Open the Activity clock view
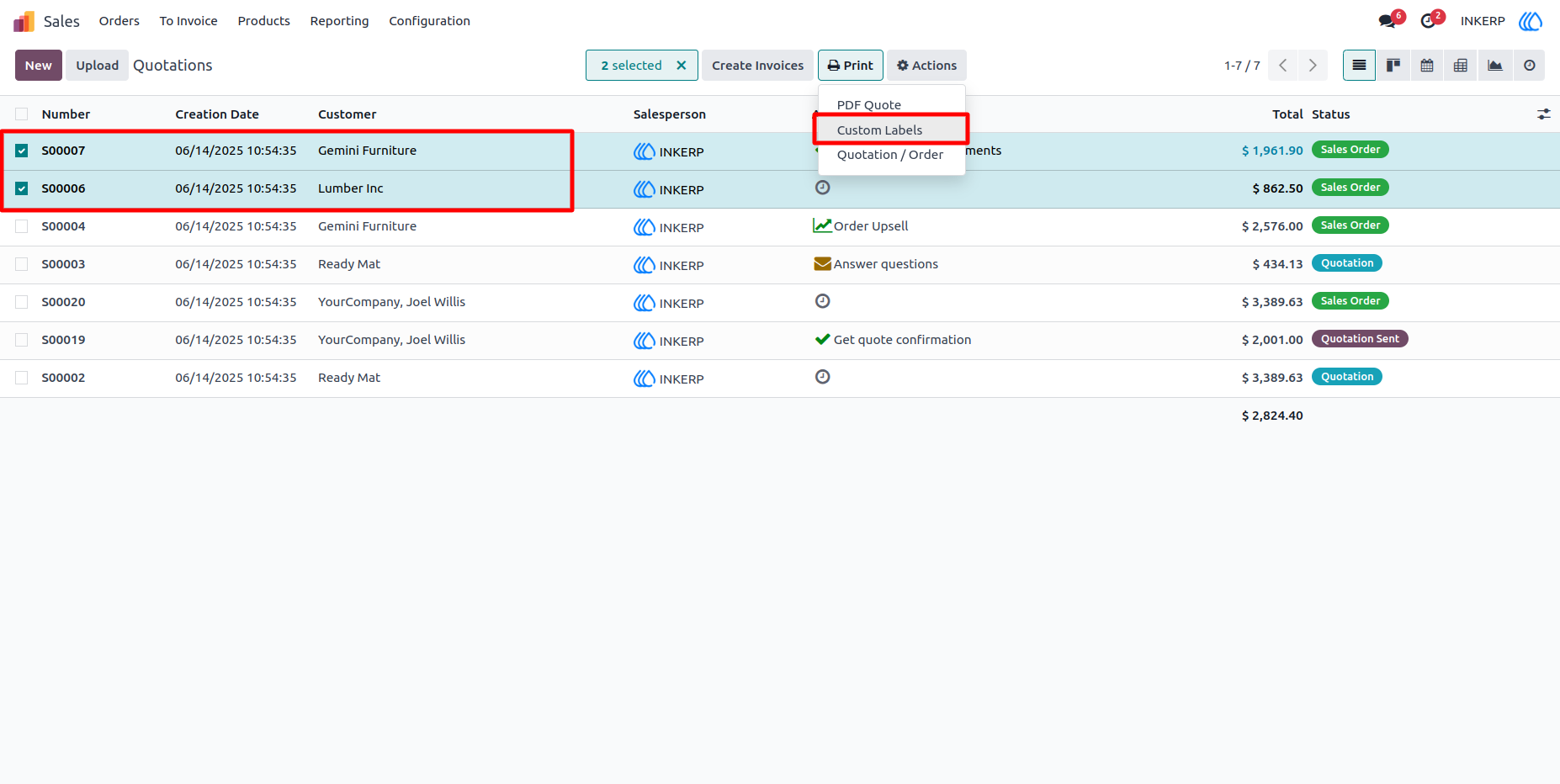The height and width of the screenshot is (784, 1560). point(1529,66)
